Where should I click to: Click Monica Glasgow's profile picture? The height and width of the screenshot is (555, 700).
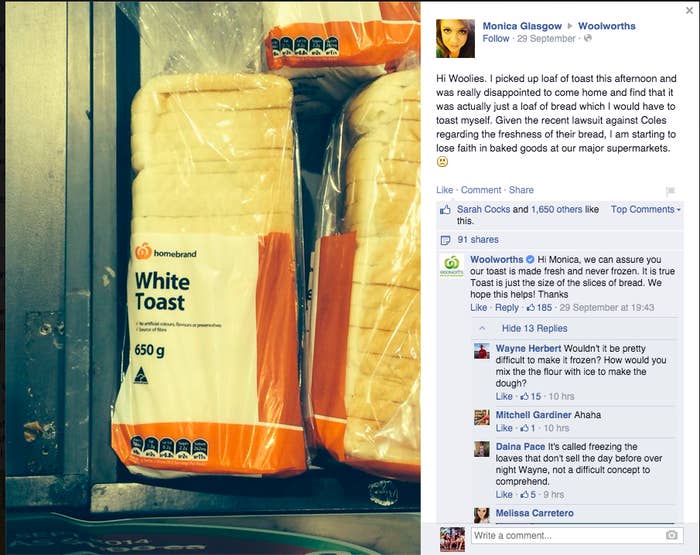coord(455,38)
